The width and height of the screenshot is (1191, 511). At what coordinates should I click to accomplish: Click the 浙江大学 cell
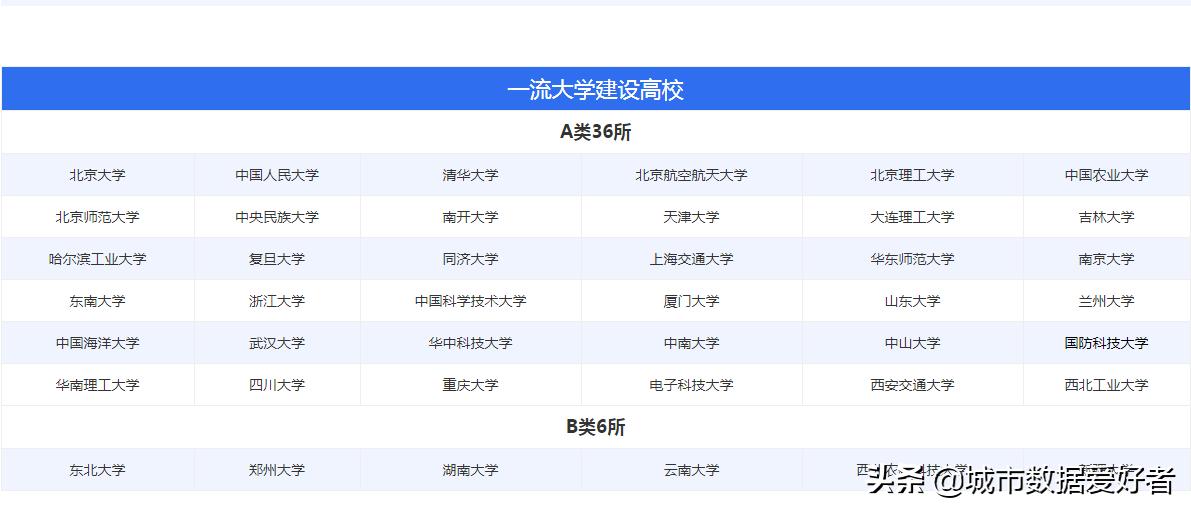tap(277, 301)
